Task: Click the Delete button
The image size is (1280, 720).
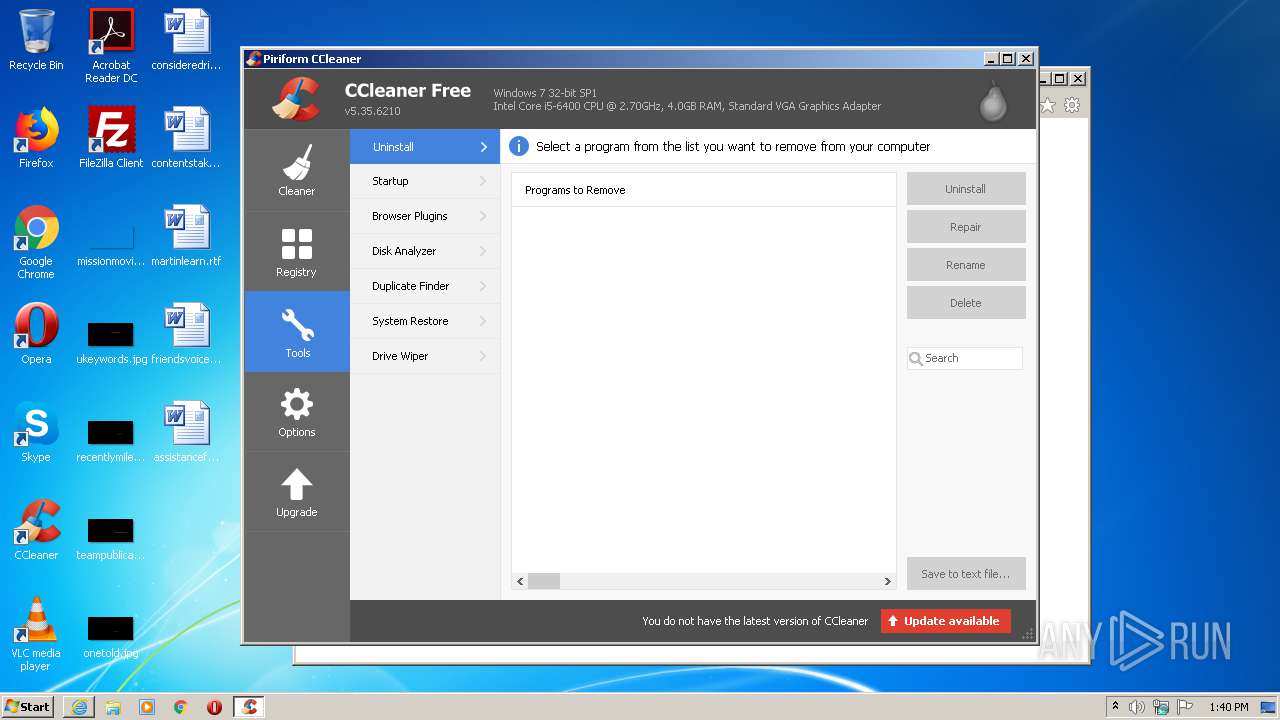Action: pyautogui.click(x=966, y=303)
